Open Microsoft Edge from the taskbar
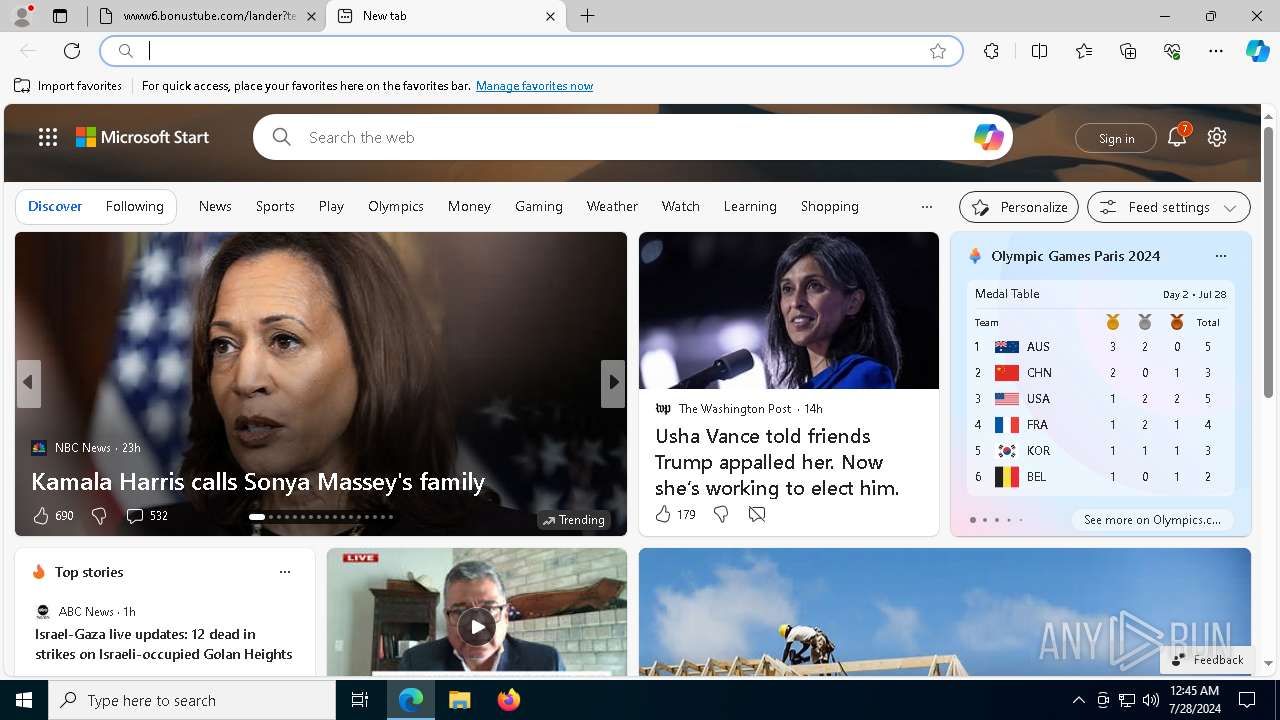The width and height of the screenshot is (1280, 720). click(x=411, y=700)
